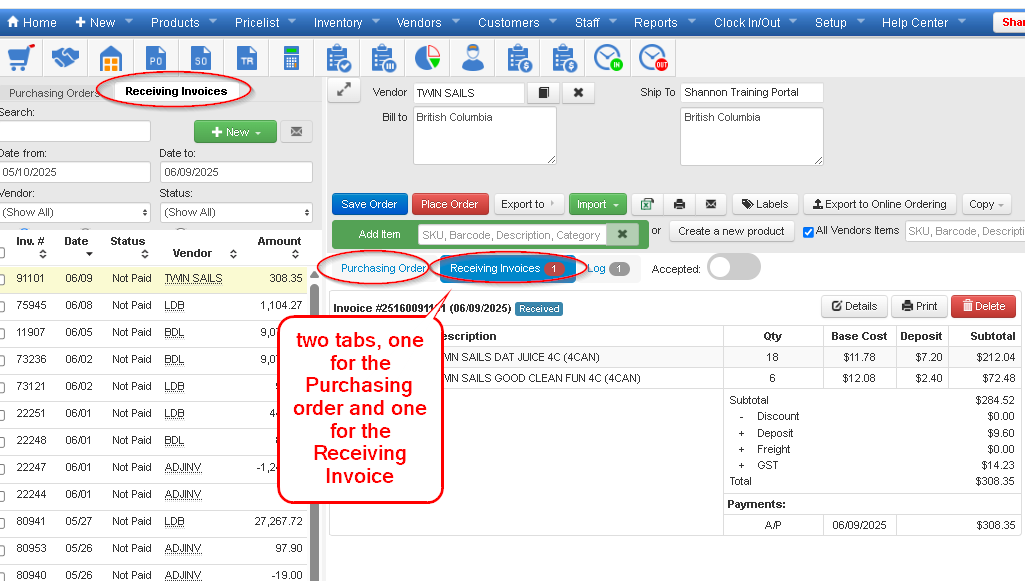This screenshot has width=1025, height=581.
Task: Open the Inventory menu
Action: (346, 22)
